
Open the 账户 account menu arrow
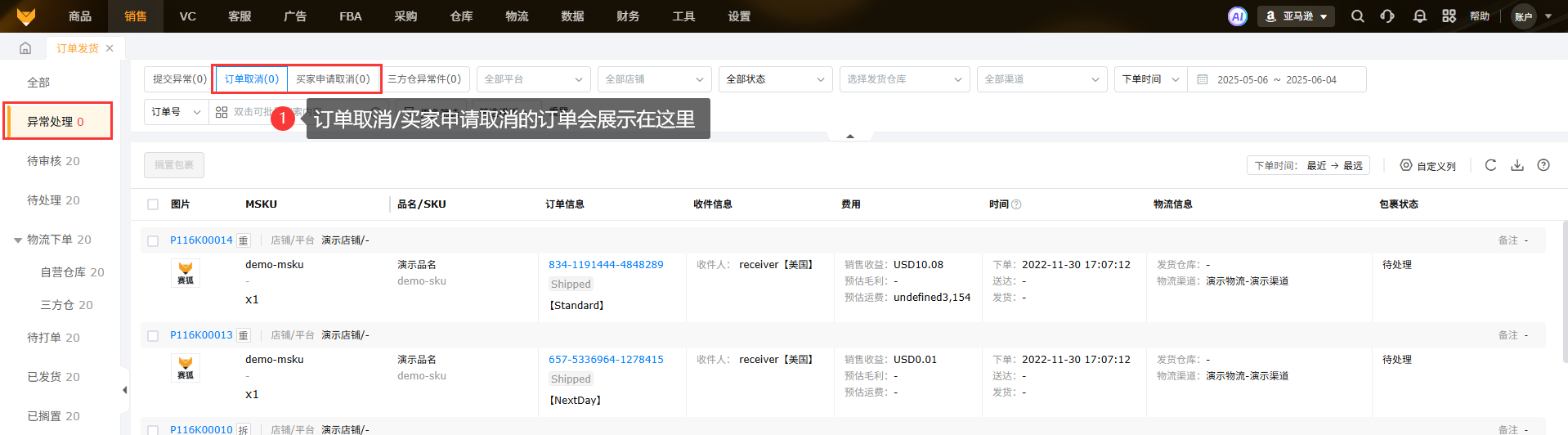tap(1548, 16)
